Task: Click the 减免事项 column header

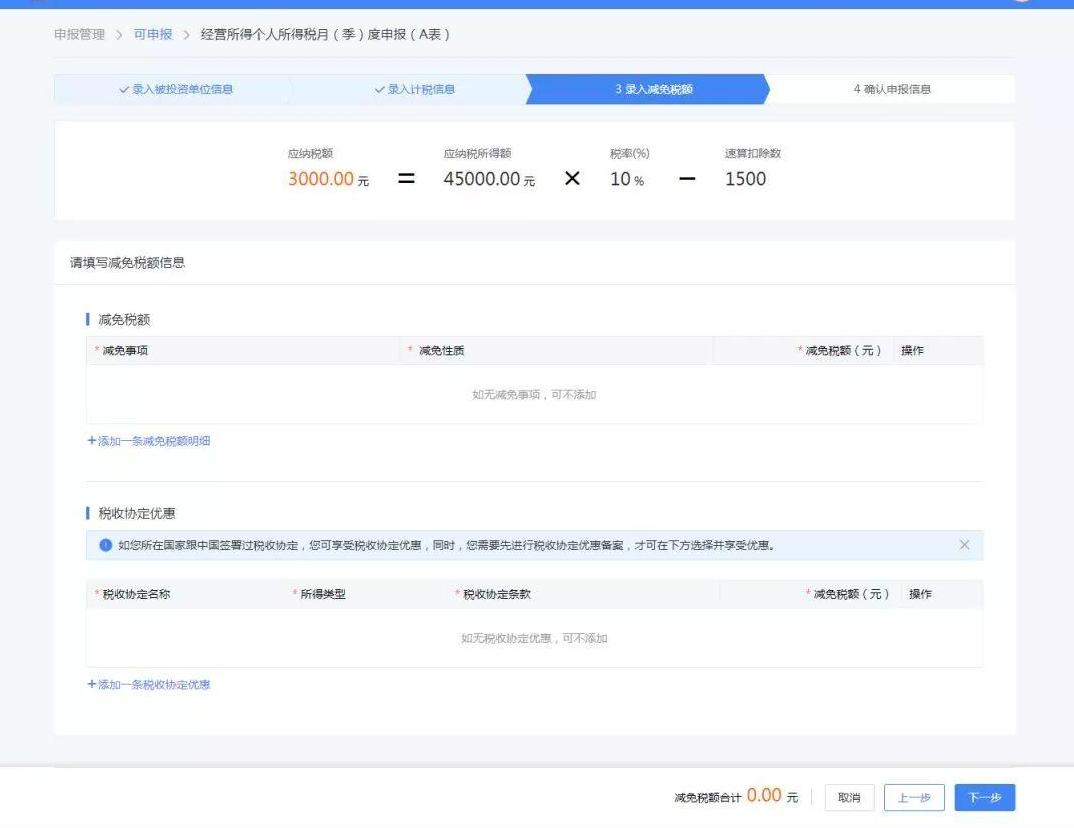Action: click(126, 350)
